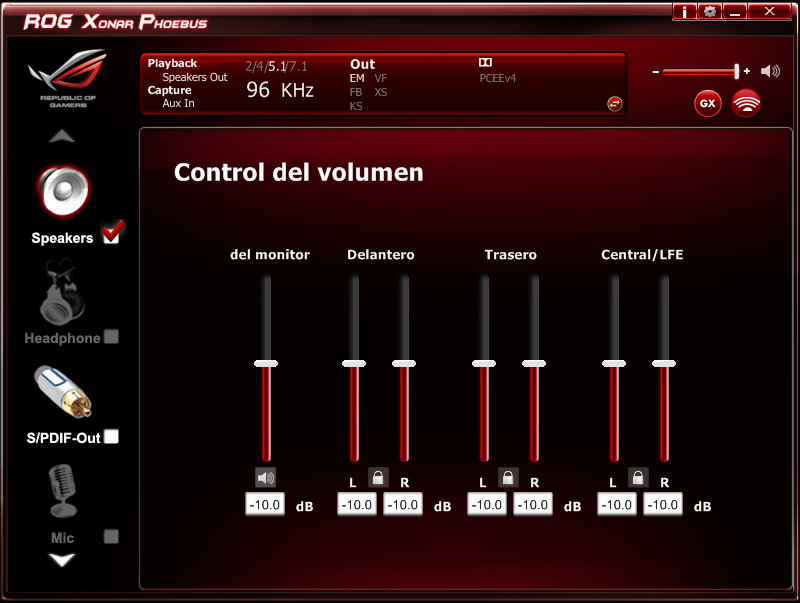The height and width of the screenshot is (603, 800).
Task: Enable the Mic checkbox
Action: click(111, 536)
